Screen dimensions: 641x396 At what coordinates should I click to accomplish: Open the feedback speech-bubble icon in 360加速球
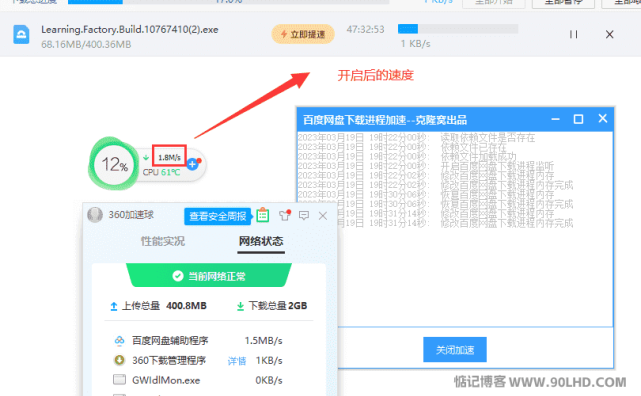click(304, 215)
